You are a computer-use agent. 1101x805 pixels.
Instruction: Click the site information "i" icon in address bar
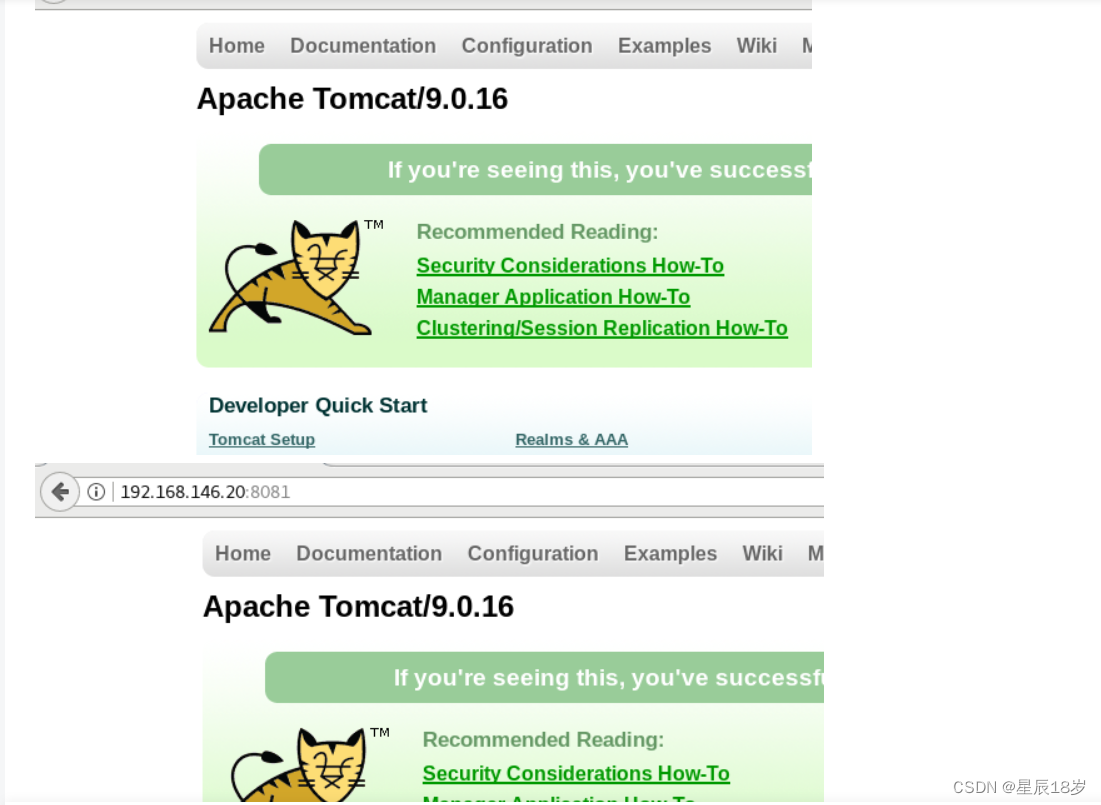click(95, 491)
